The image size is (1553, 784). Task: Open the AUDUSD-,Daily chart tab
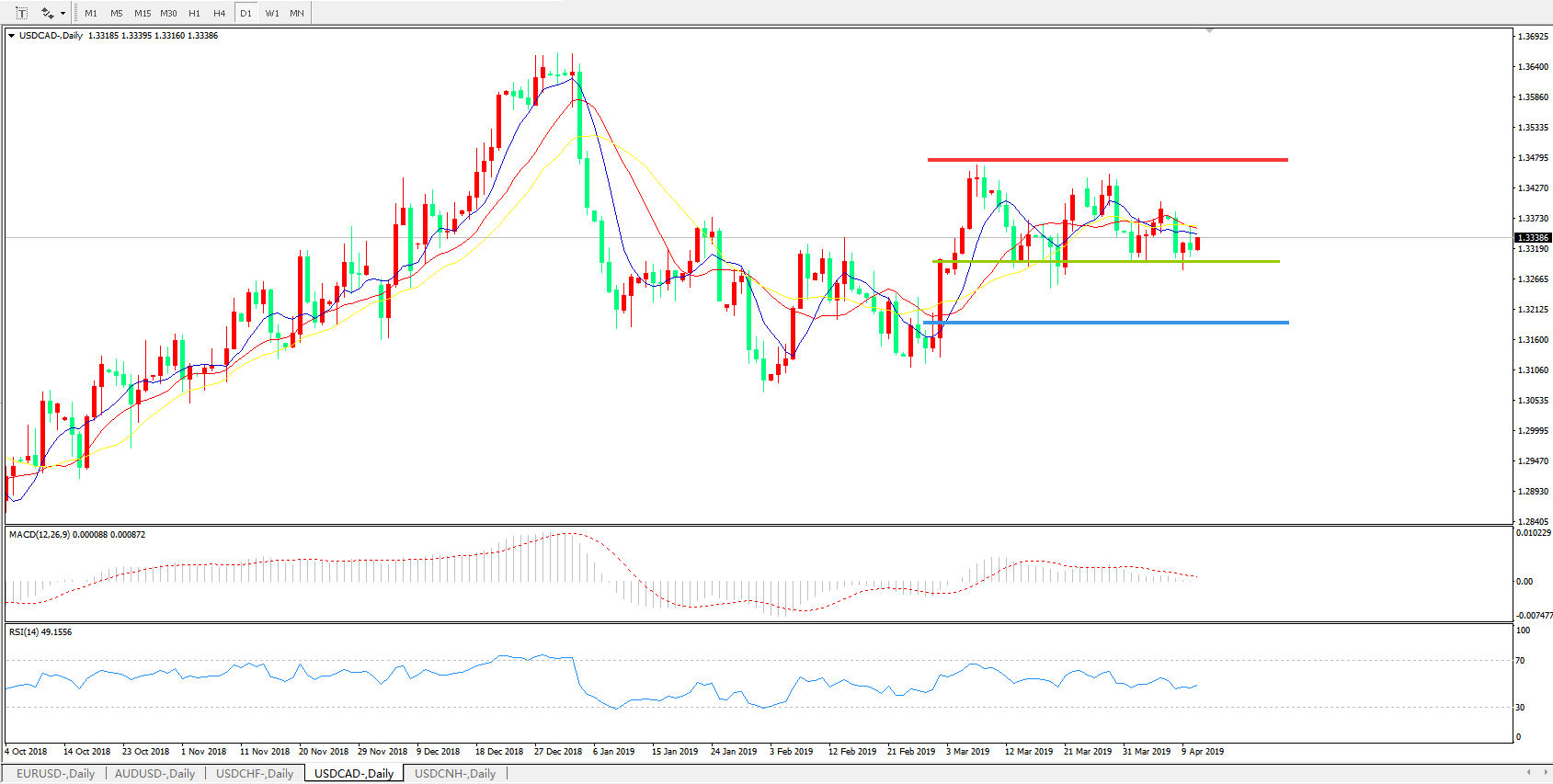tap(154, 774)
